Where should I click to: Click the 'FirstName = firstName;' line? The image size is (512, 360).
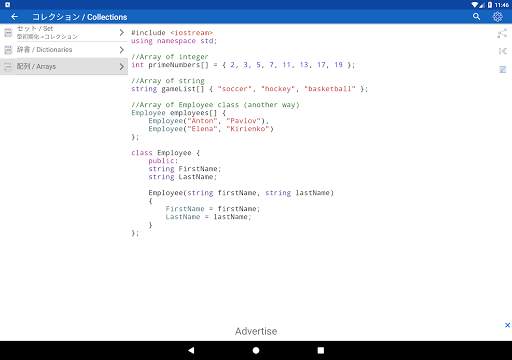pyautogui.click(x=213, y=209)
